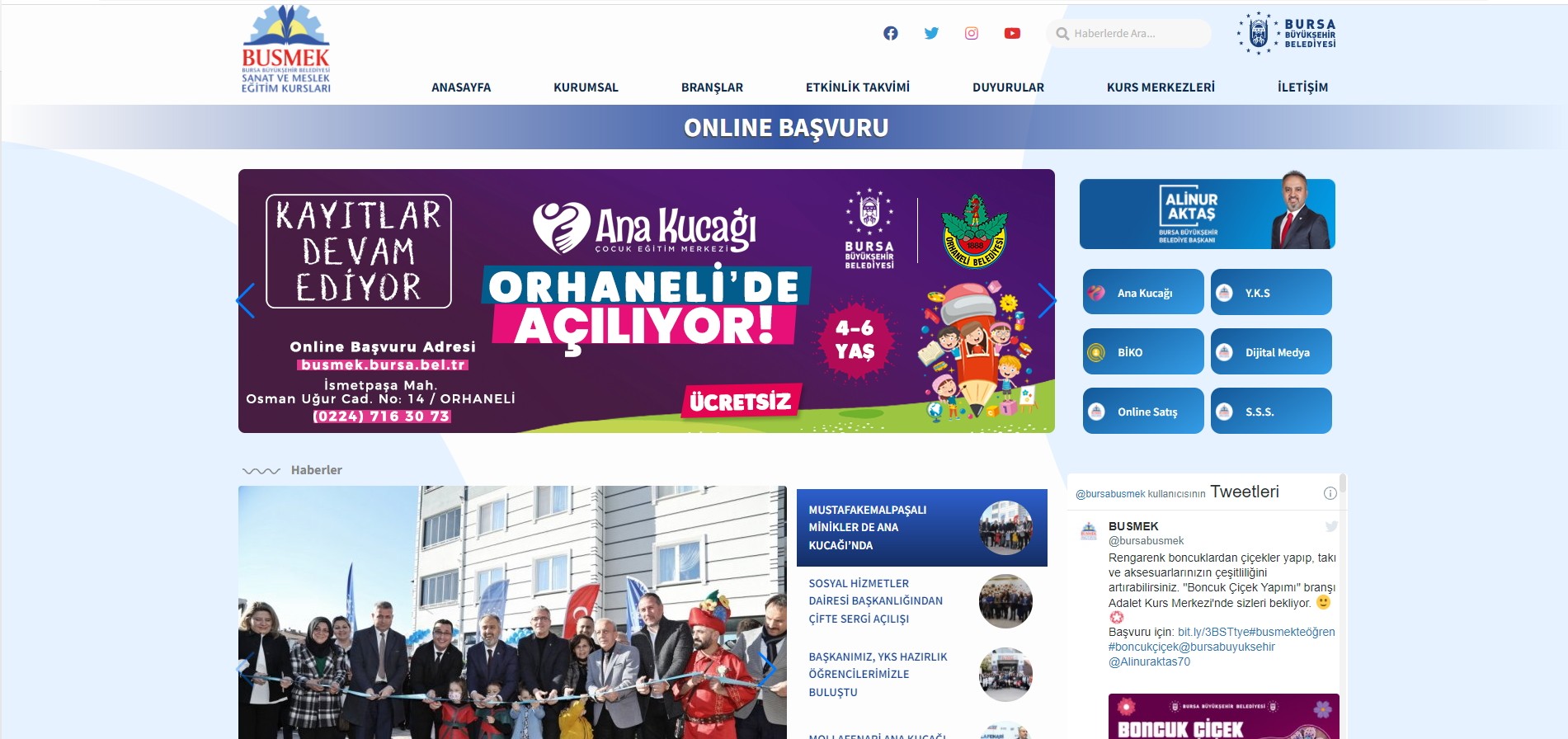Advance news photo with right arrow

[x=767, y=668]
